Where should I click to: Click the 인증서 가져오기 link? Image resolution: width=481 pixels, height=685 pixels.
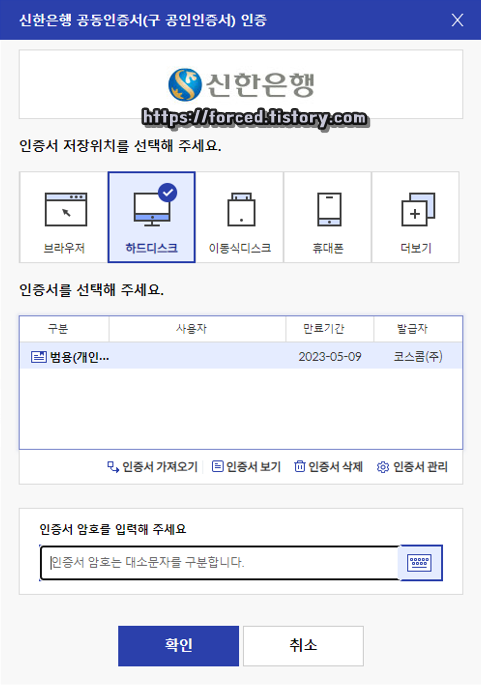(152, 467)
